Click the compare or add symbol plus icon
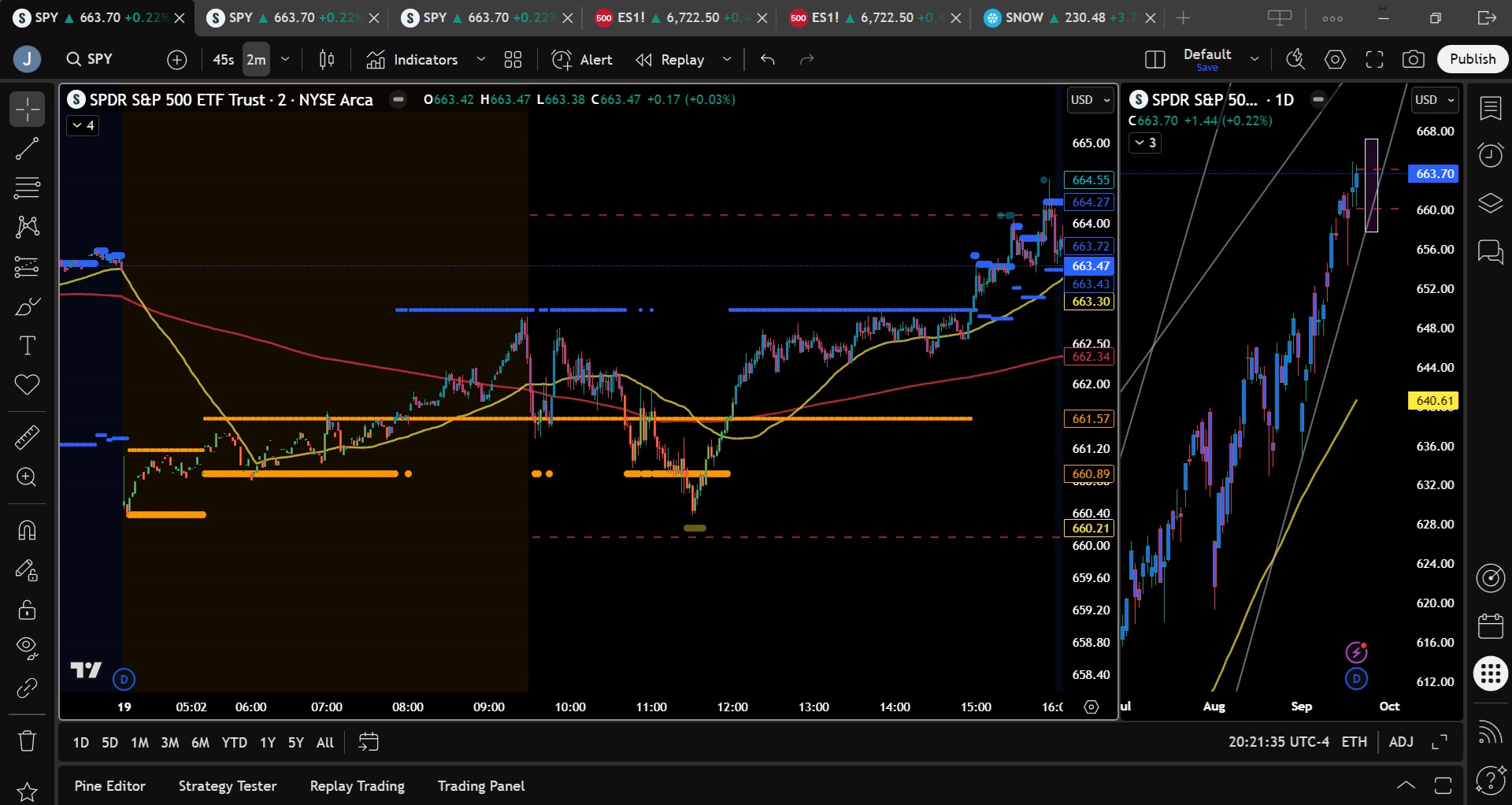The width and height of the screenshot is (1512, 805). (x=177, y=60)
